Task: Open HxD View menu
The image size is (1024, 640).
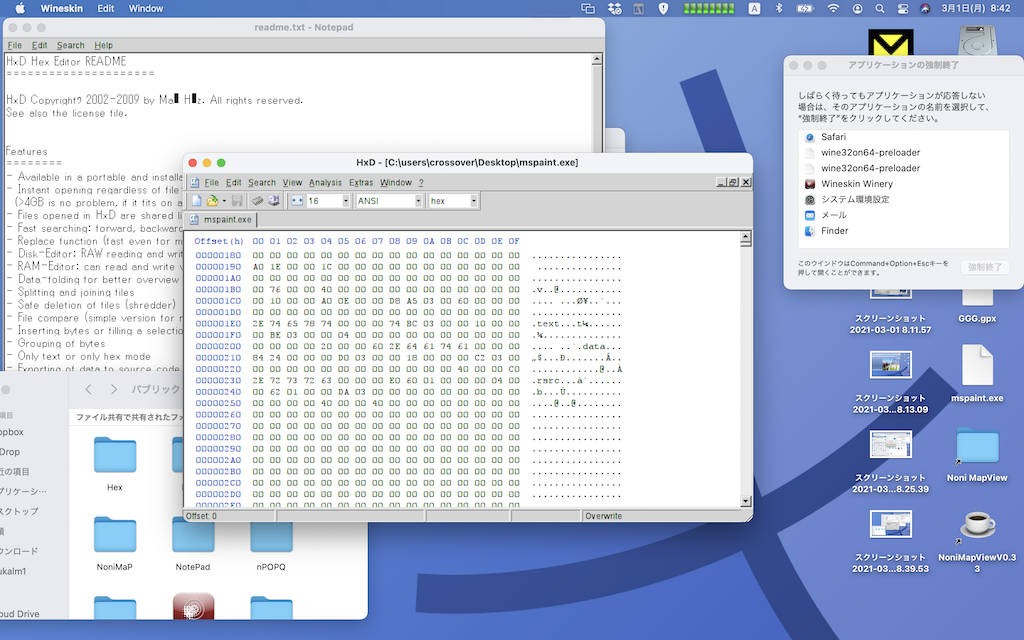Action: (x=292, y=183)
